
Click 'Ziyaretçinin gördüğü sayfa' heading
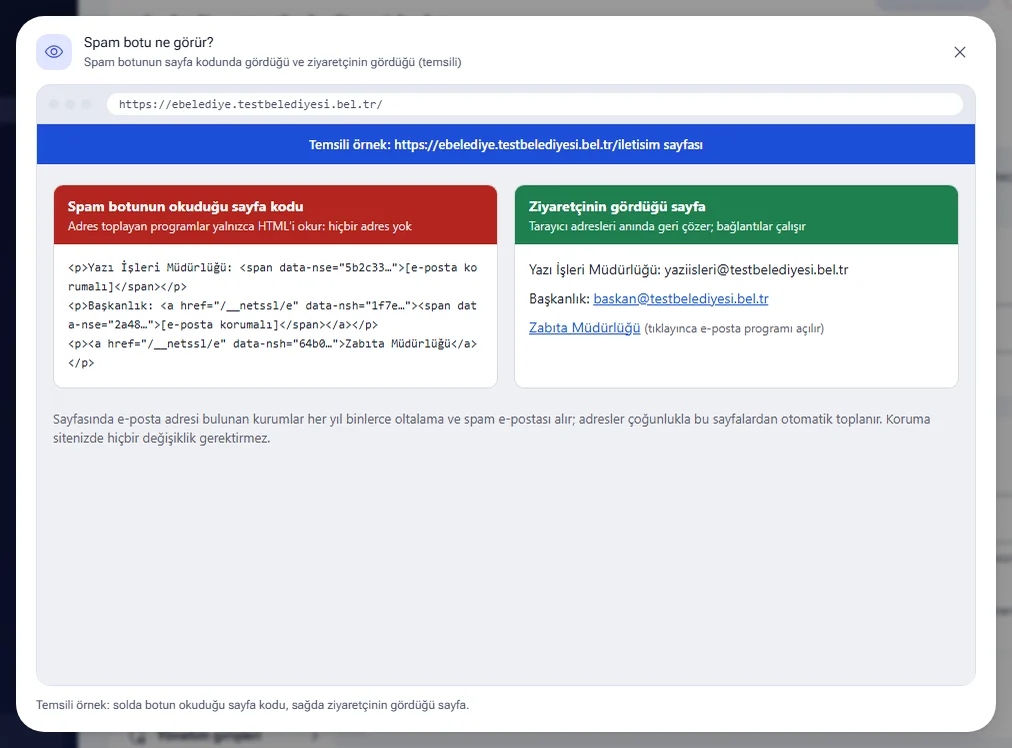coord(617,207)
